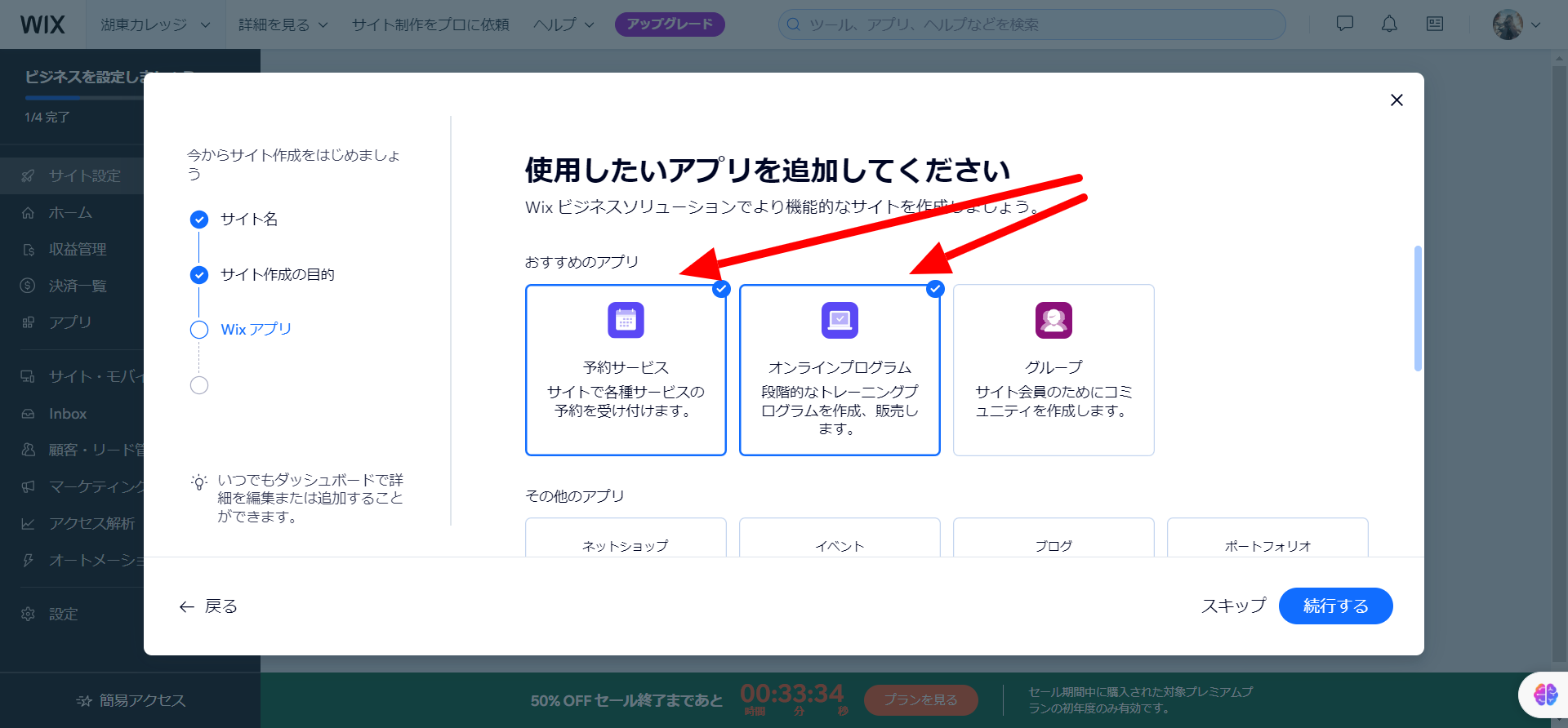
Task: Click the 予約サービス calendar icon
Action: coord(626,320)
